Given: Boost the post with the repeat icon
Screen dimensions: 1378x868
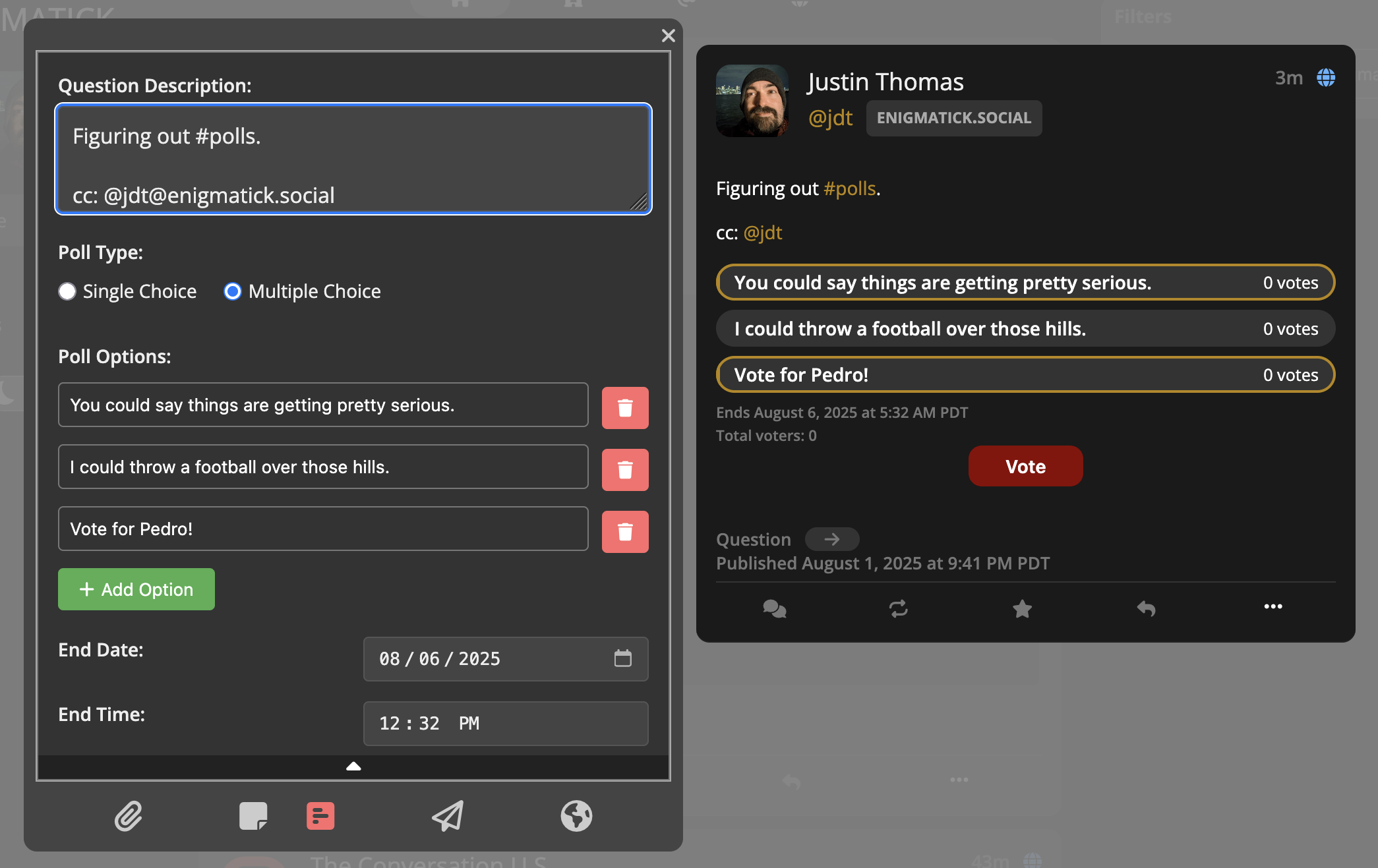Looking at the screenshot, I should (x=898, y=608).
